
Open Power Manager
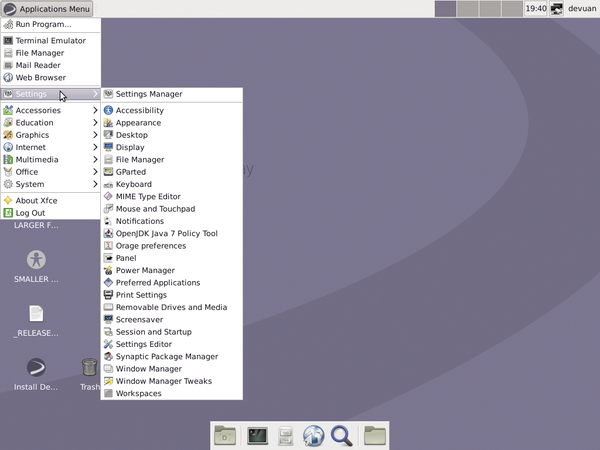172,270
